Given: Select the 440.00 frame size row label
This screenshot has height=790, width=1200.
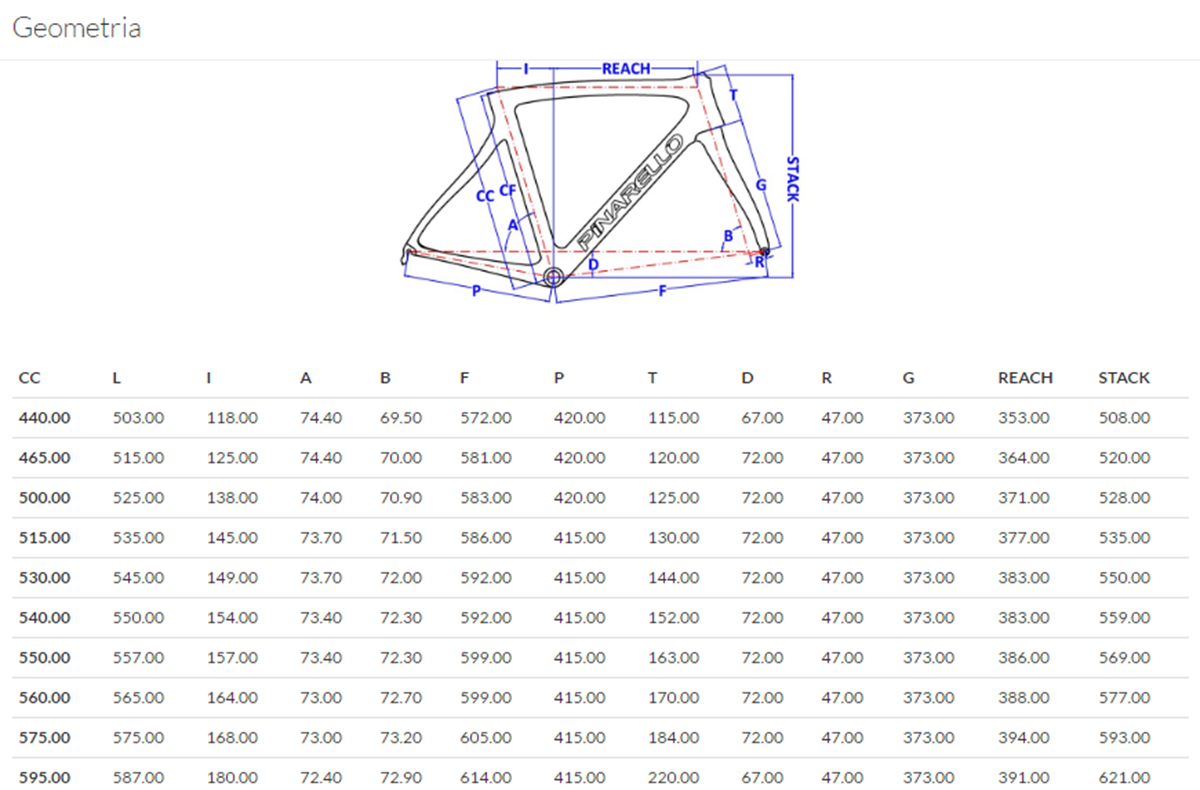Looking at the screenshot, I should tap(45, 418).
